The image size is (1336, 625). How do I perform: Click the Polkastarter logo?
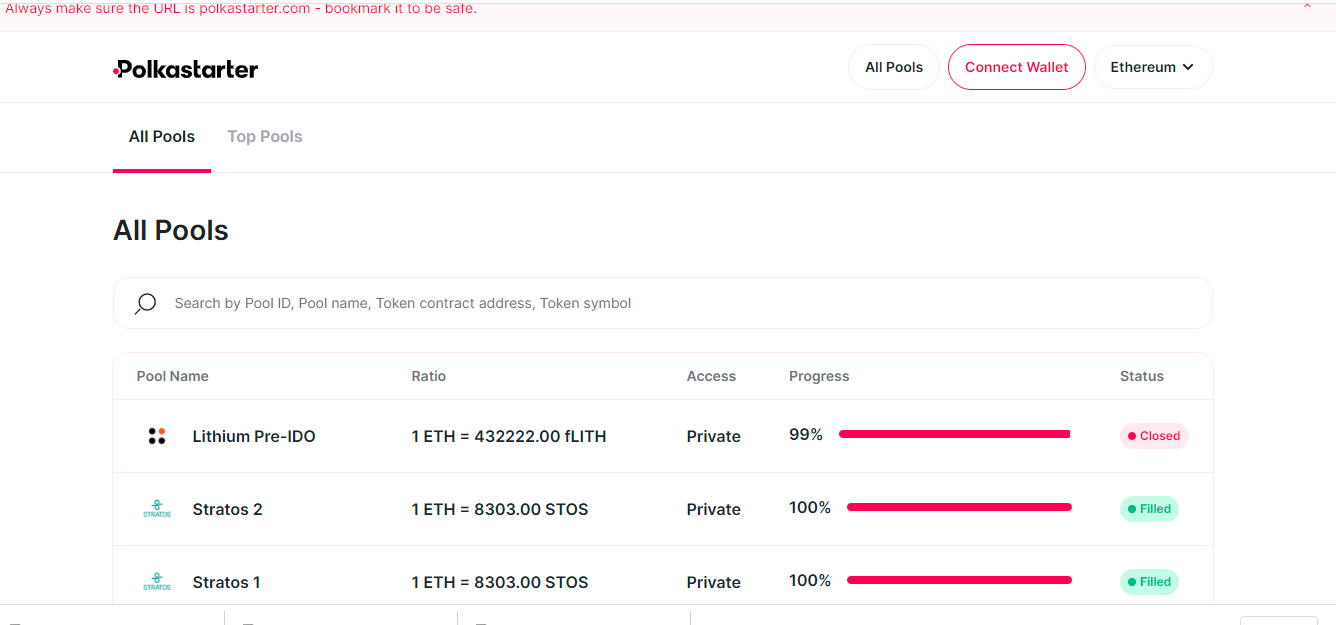(x=186, y=69)
